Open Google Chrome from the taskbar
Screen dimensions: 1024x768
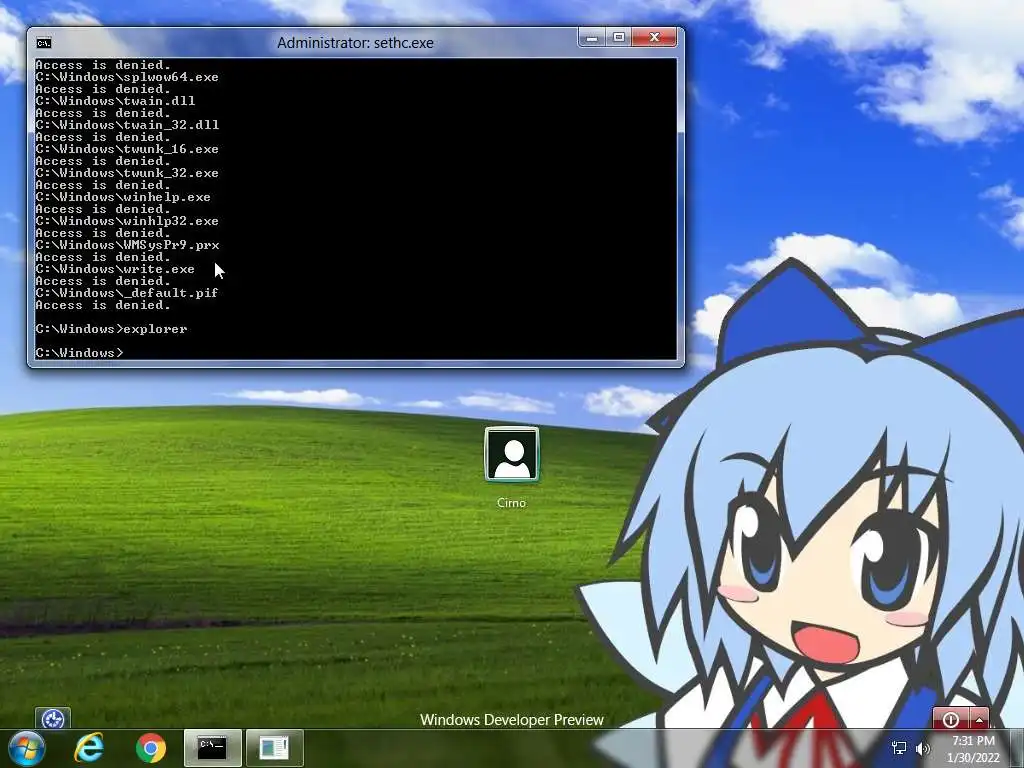coord(151,748)
